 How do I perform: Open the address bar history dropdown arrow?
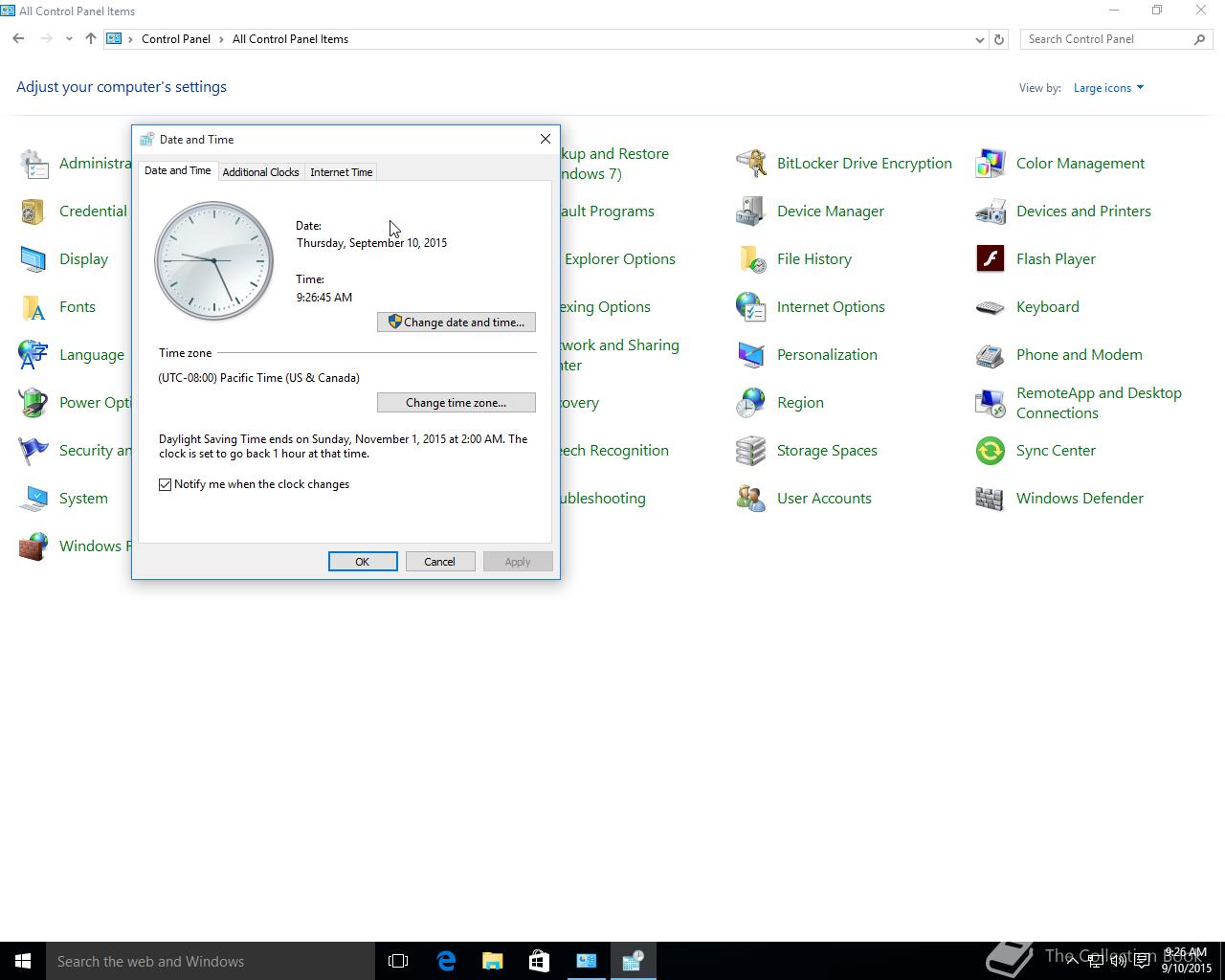pyautogui.click(x=979, y=39)
